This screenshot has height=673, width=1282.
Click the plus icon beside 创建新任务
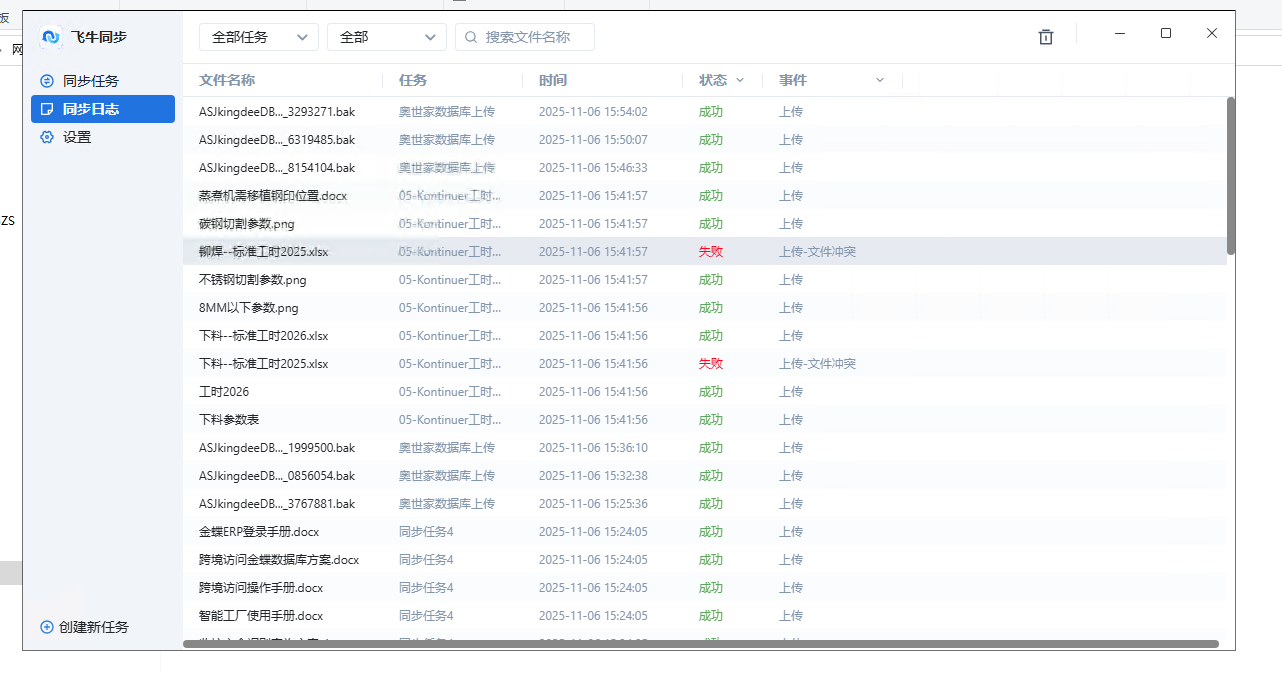tap(46, 627)
